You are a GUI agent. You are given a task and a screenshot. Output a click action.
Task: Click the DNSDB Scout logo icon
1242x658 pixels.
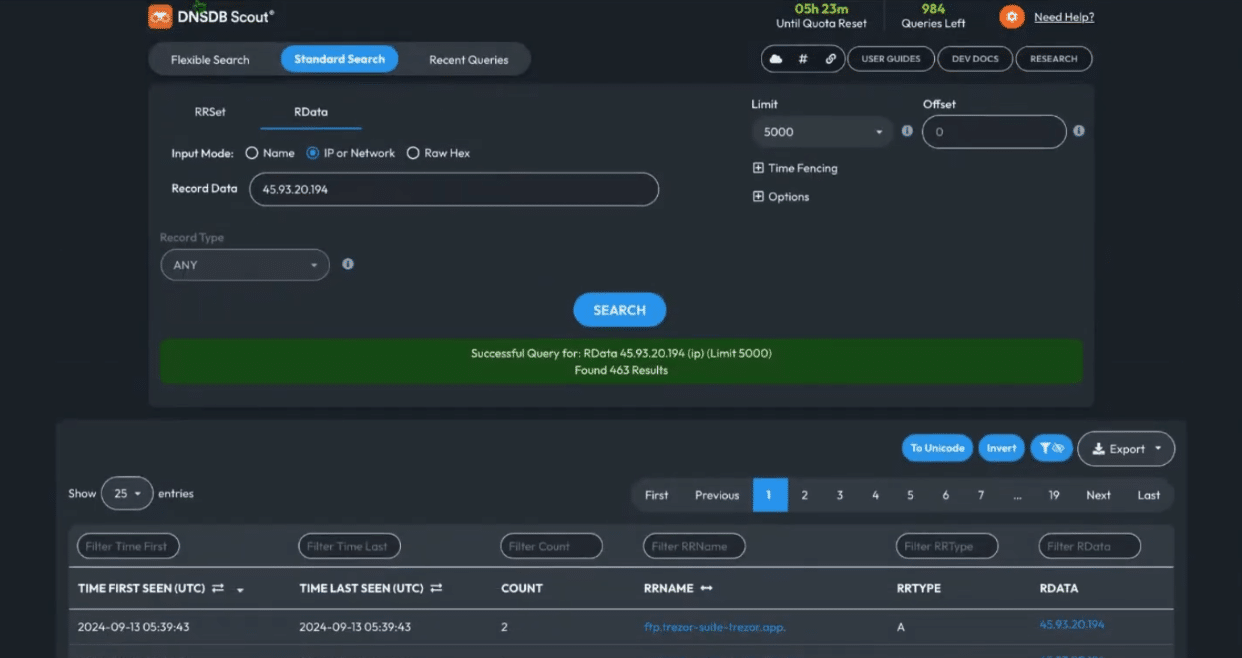[x=160, y=16]
